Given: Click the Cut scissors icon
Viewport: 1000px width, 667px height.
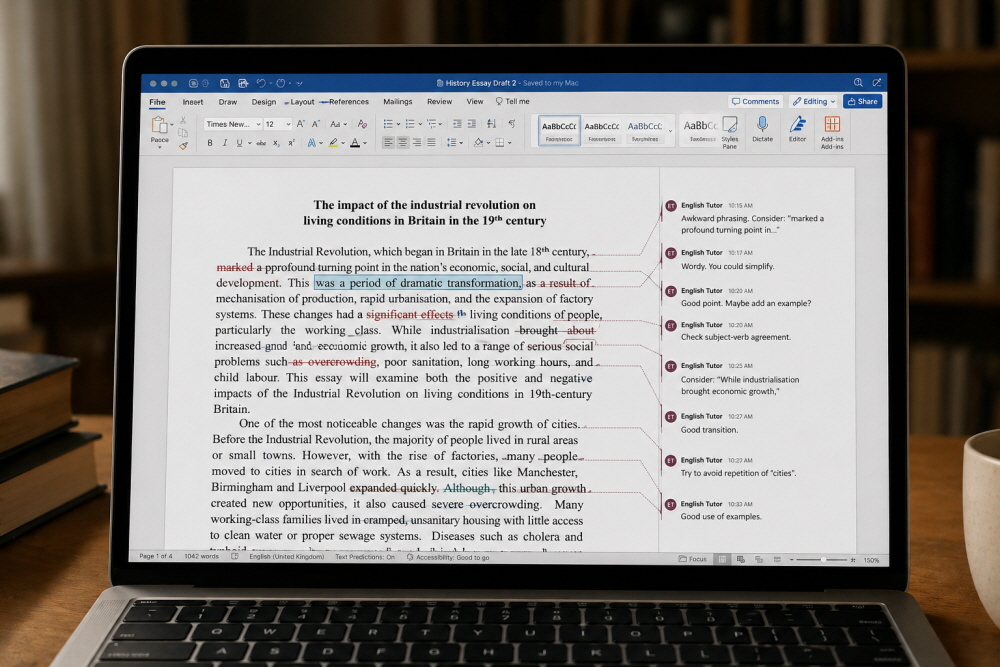Looking at the screenshot, I should [x=183, y=120].
